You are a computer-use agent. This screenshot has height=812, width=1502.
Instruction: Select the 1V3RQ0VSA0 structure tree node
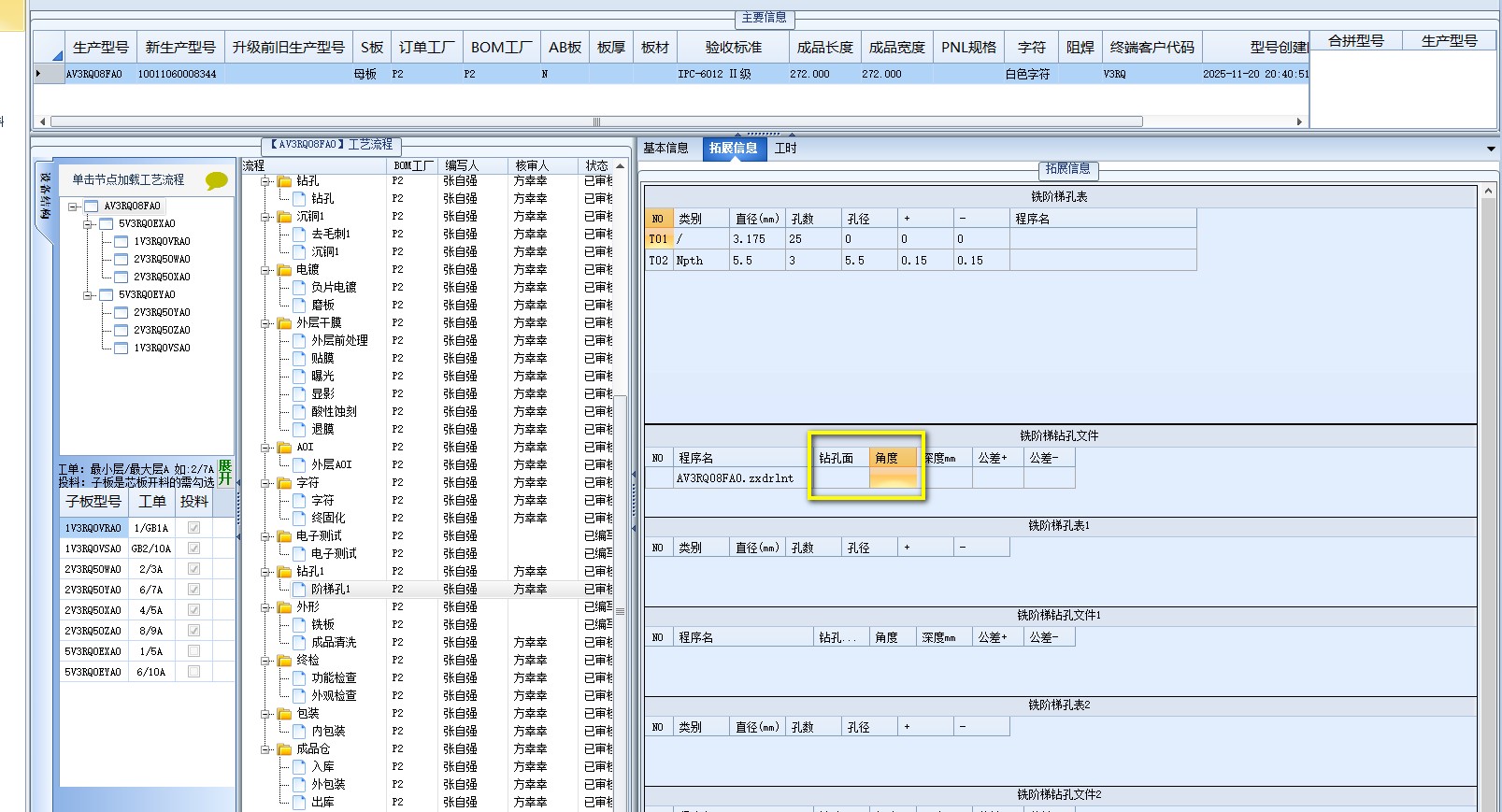162,349
